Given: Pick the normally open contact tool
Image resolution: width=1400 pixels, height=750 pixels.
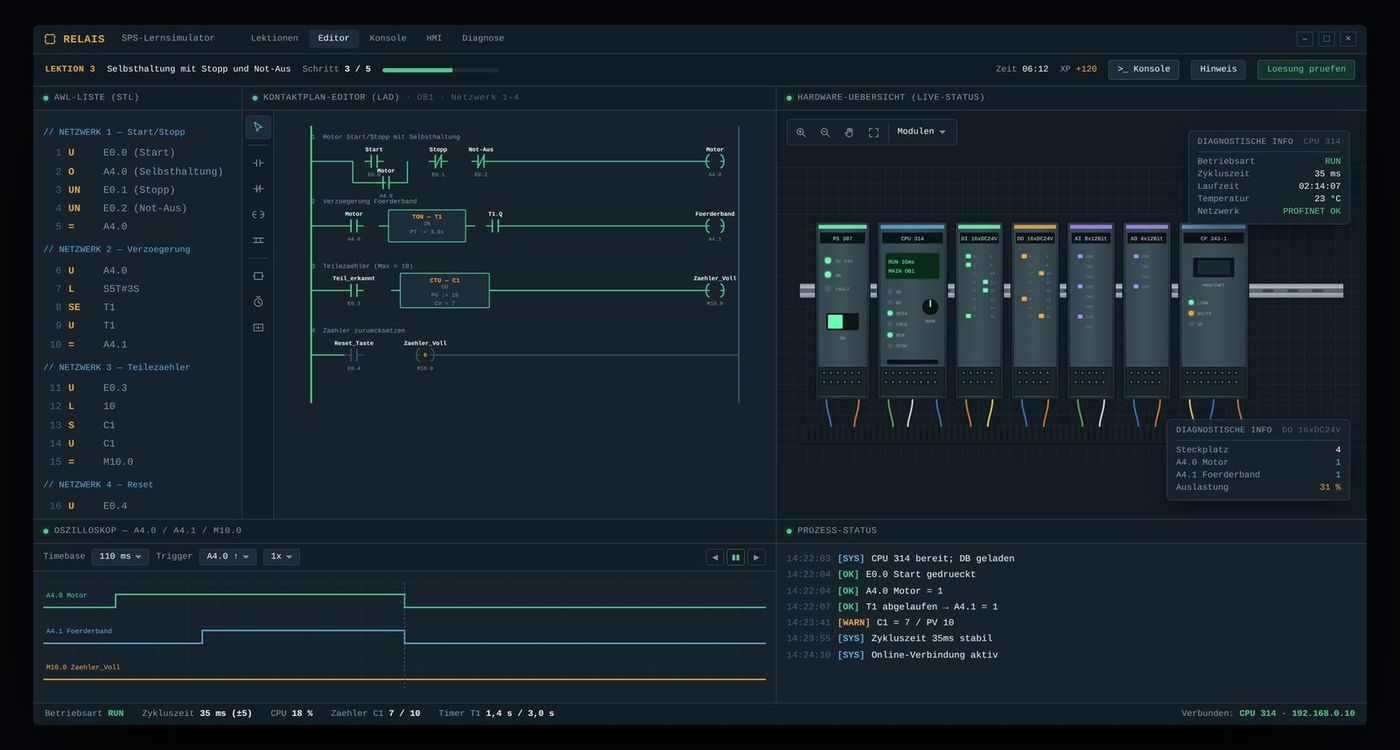Looking at the screenshot, I should [x=258, y=163].
